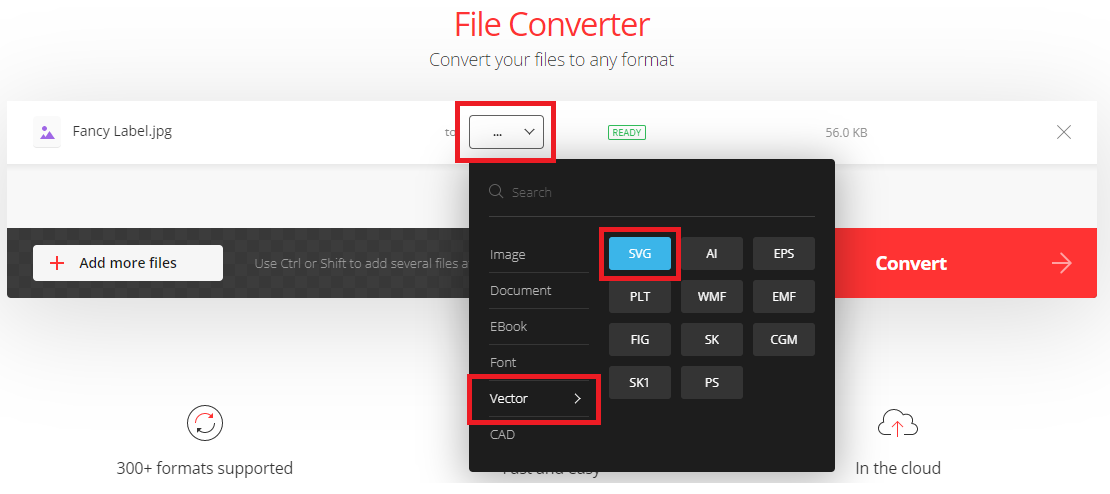Click the image file icon beside Fancy Label.jpg
This screenshot has width=1110, height=494.
pyautogui.click(x=46, y=132)
